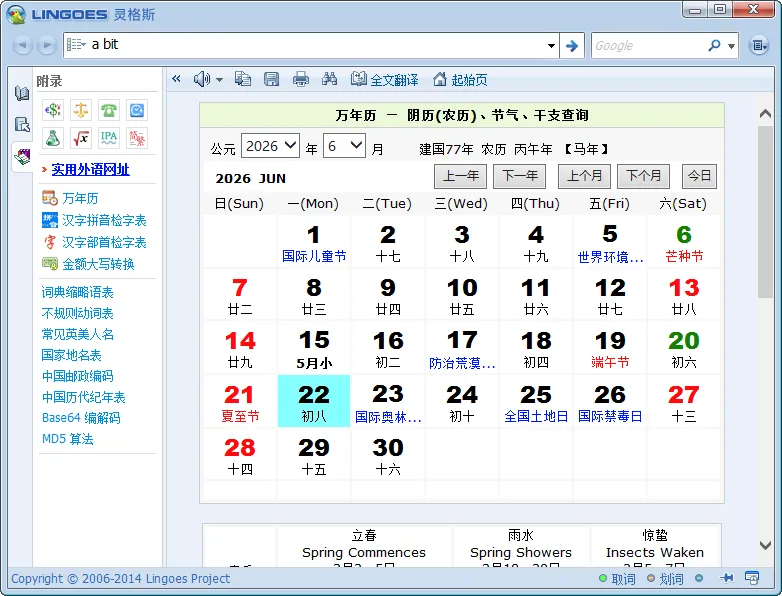
Task: Expand the search history dropdown arrow
Action: coord(551,46)
